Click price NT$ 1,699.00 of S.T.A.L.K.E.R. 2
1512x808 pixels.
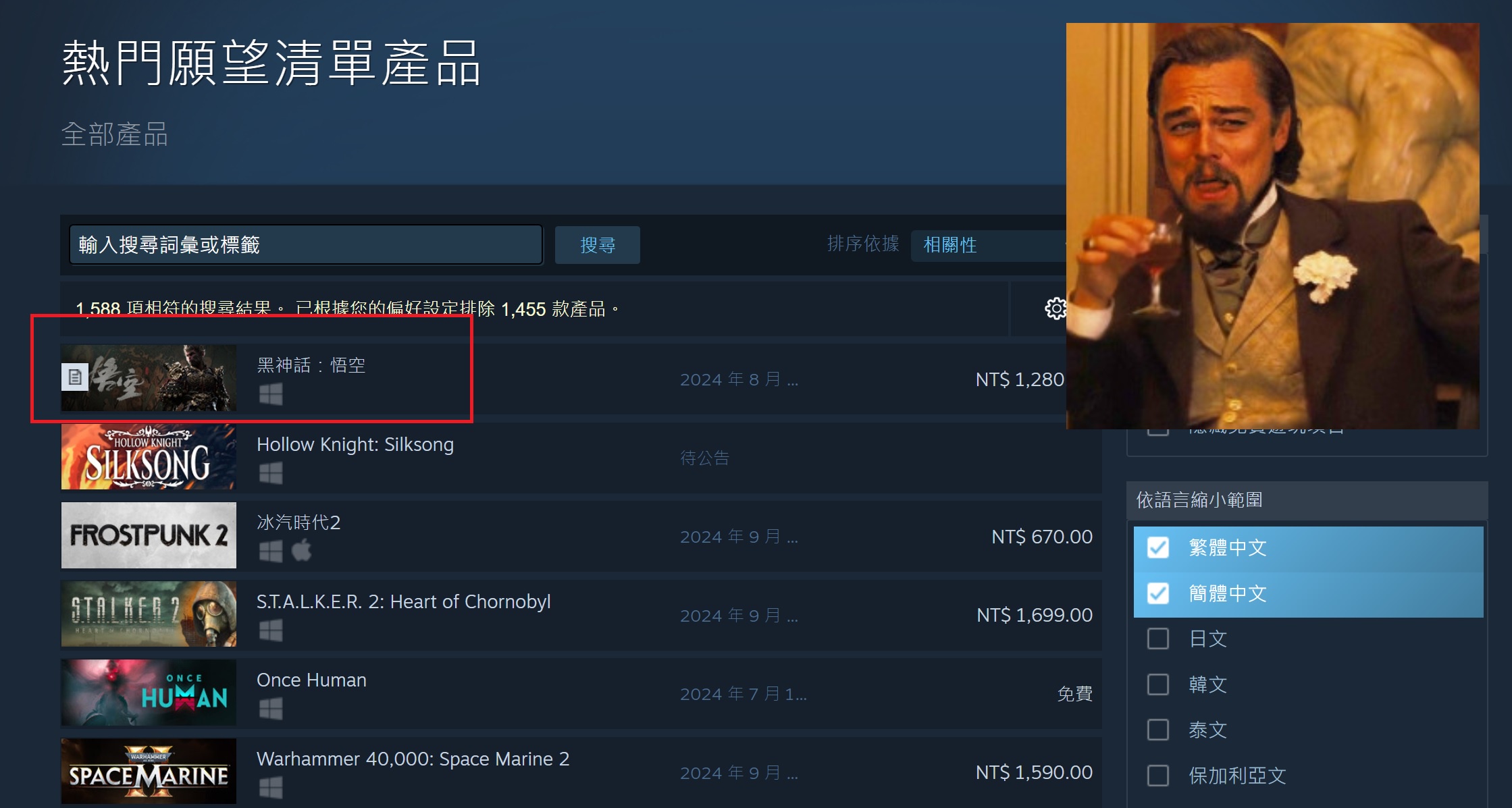pos(1035,615)
